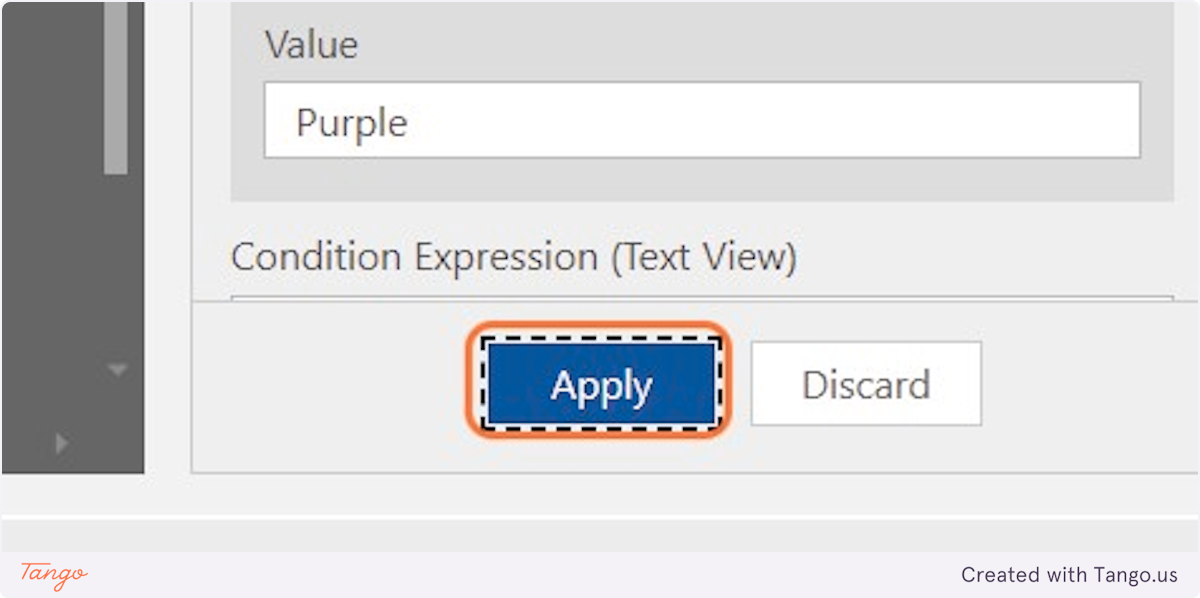
Task: Open the Created with Tango.us link
Action: point(1069,575)
